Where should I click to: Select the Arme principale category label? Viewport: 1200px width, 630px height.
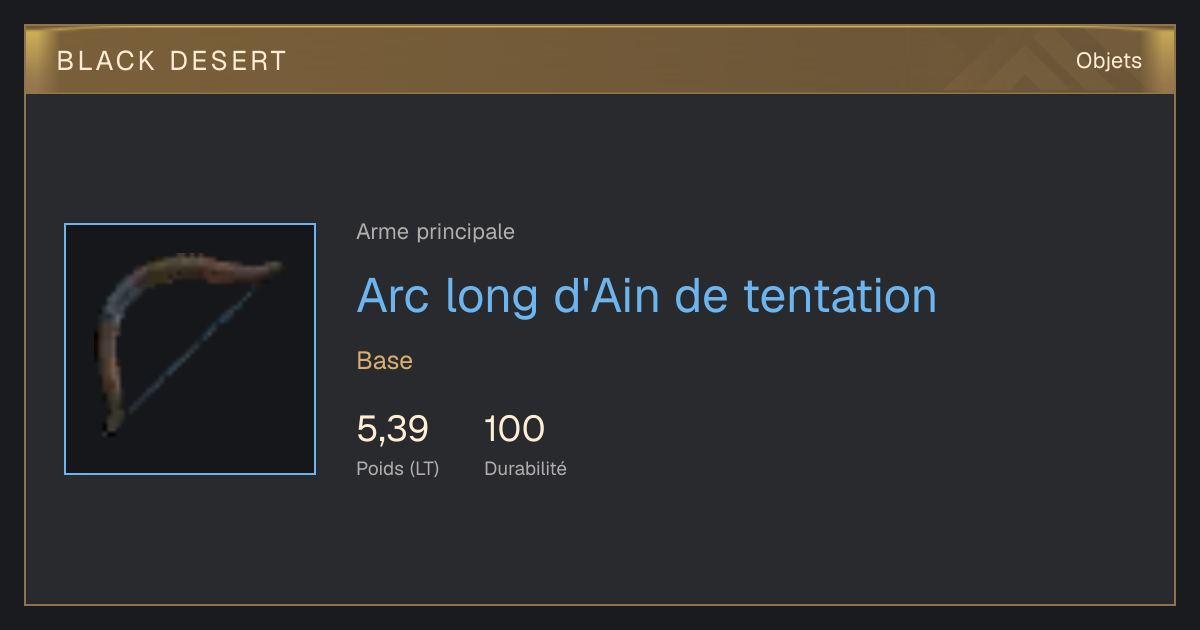[x=435, y=232]
